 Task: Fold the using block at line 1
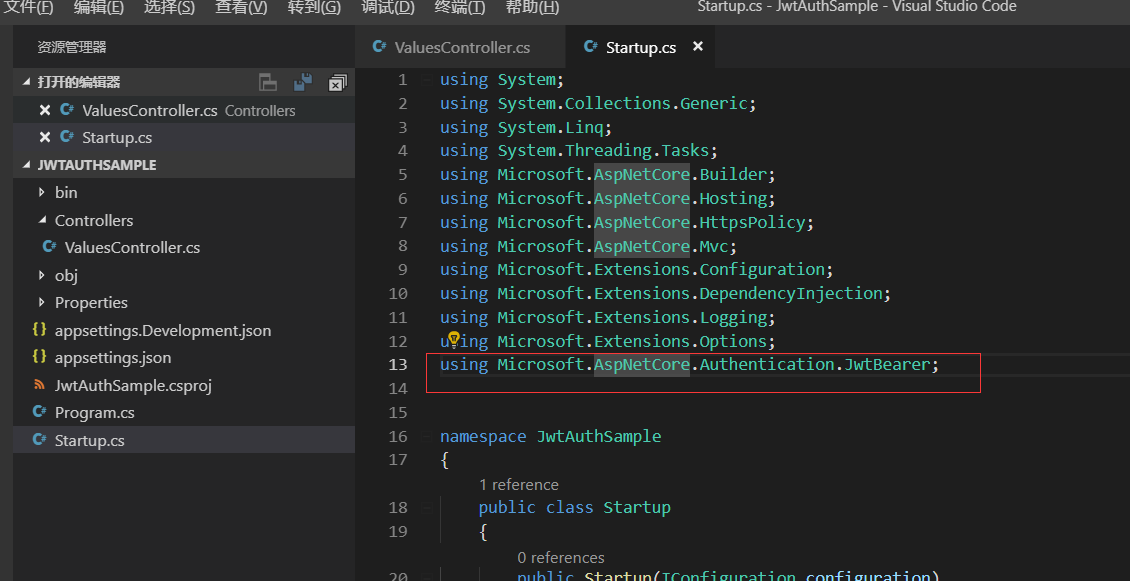[x=426, y=79]
